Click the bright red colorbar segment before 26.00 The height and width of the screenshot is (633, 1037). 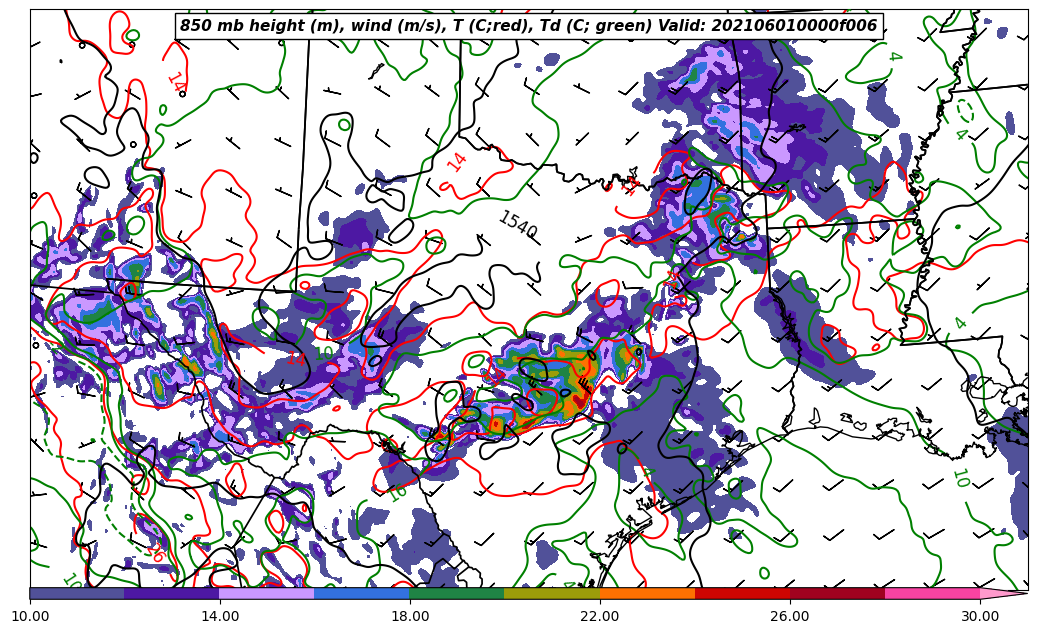pos(742,593)
